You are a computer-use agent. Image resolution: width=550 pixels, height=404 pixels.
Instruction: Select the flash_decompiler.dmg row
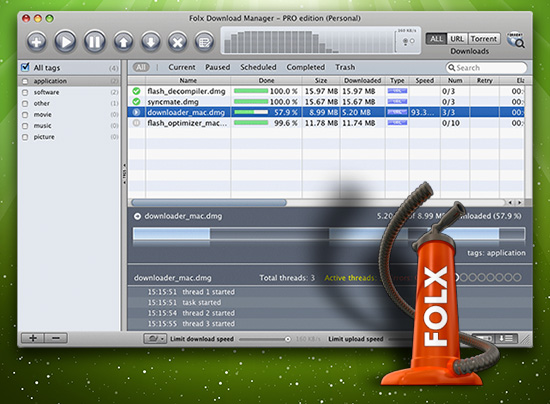pos(326,91)
